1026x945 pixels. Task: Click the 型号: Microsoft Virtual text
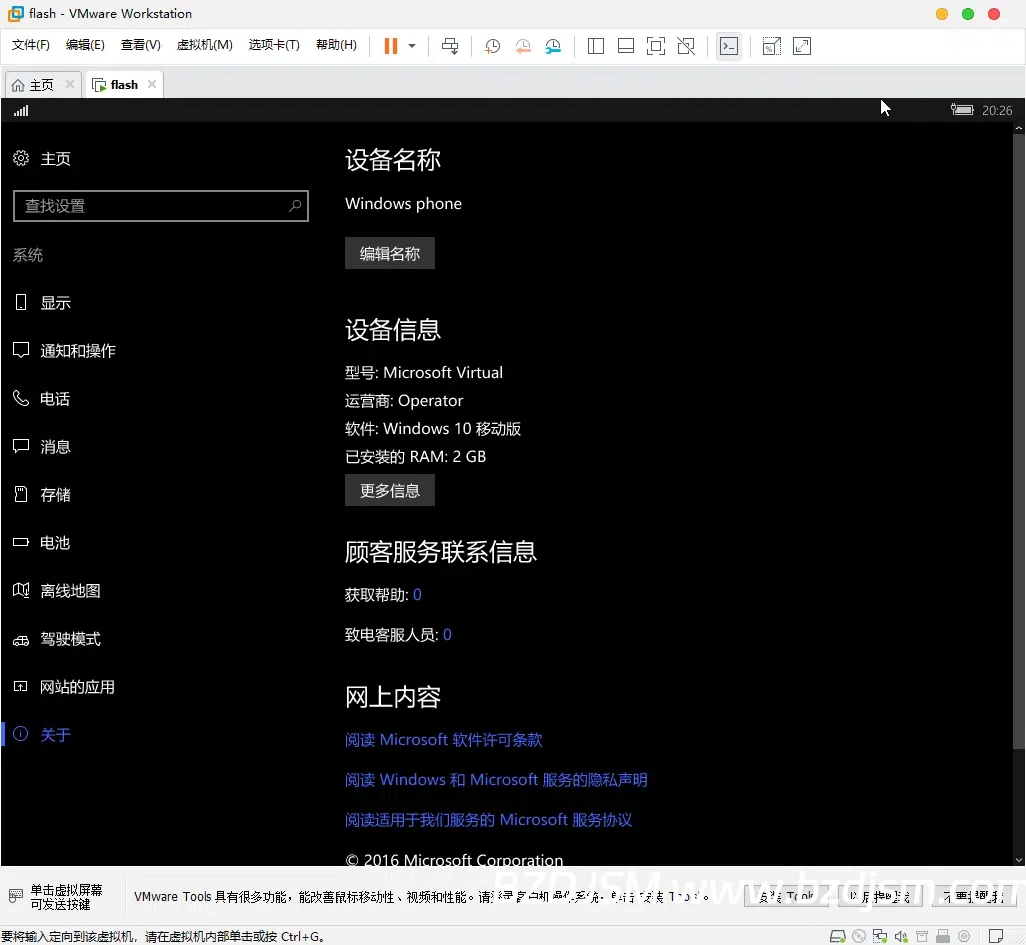tap(424, 372)
